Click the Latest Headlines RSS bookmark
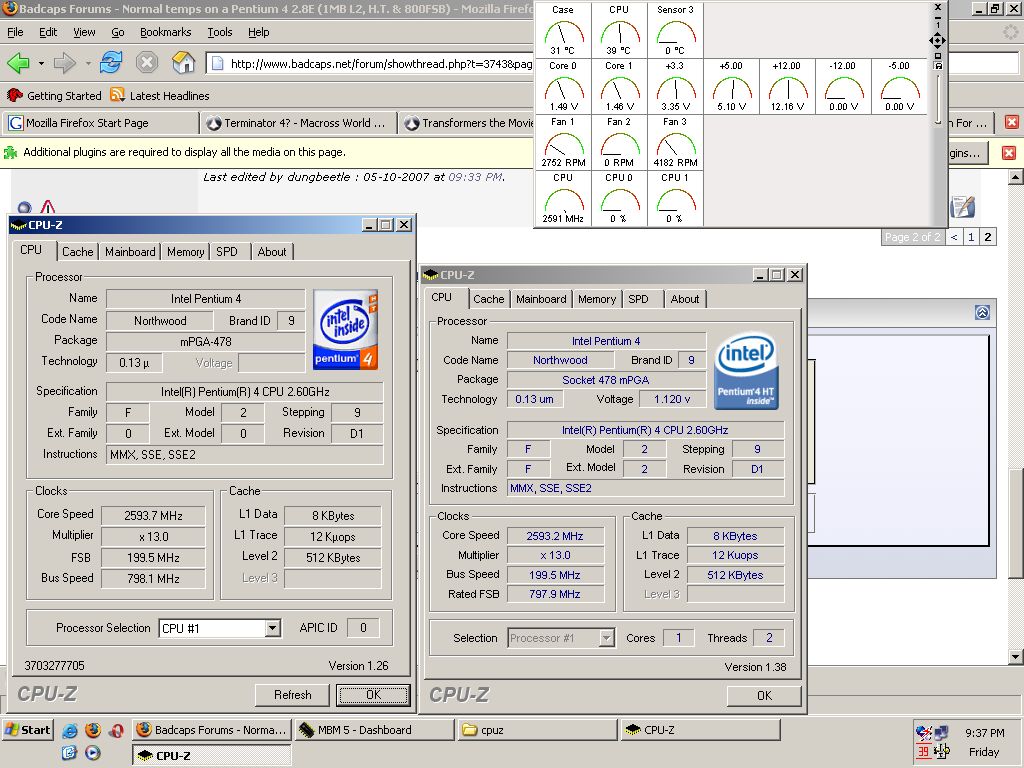Image resolution: width=1024 pixels, height=768 pixels. [160, 96]
